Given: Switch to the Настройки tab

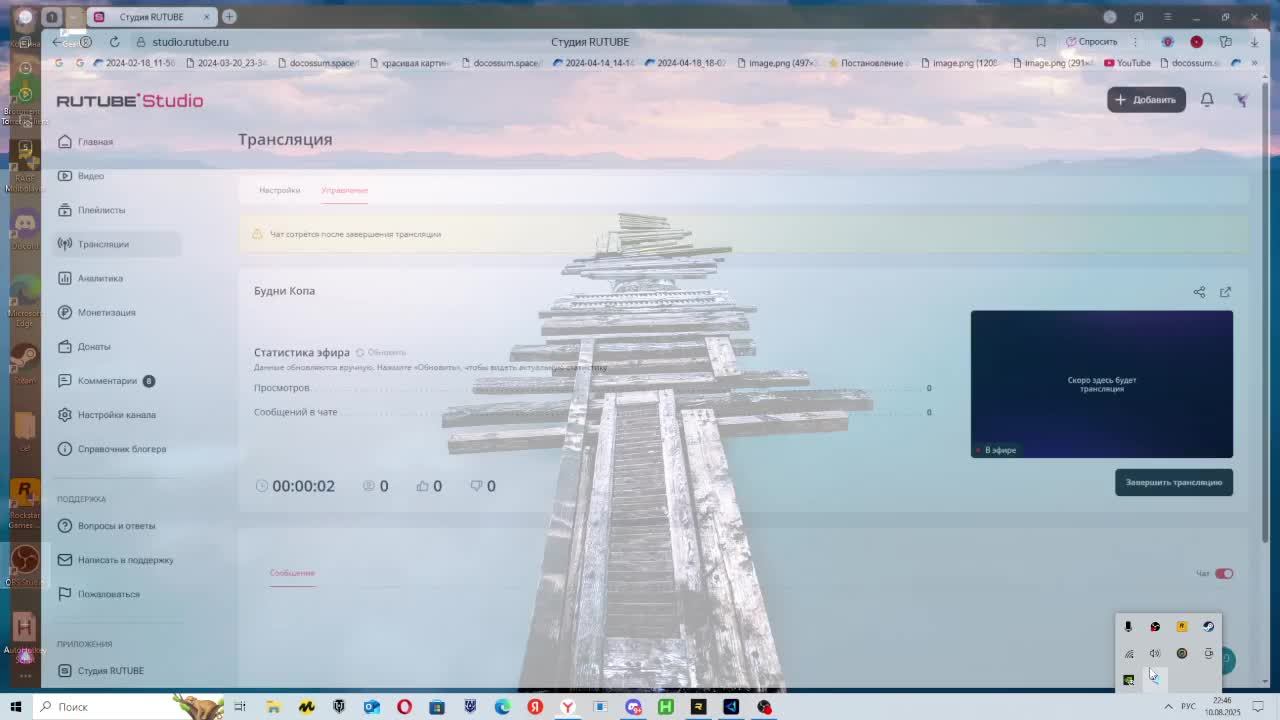Looking at the screenshot, I should pos(279,190).
